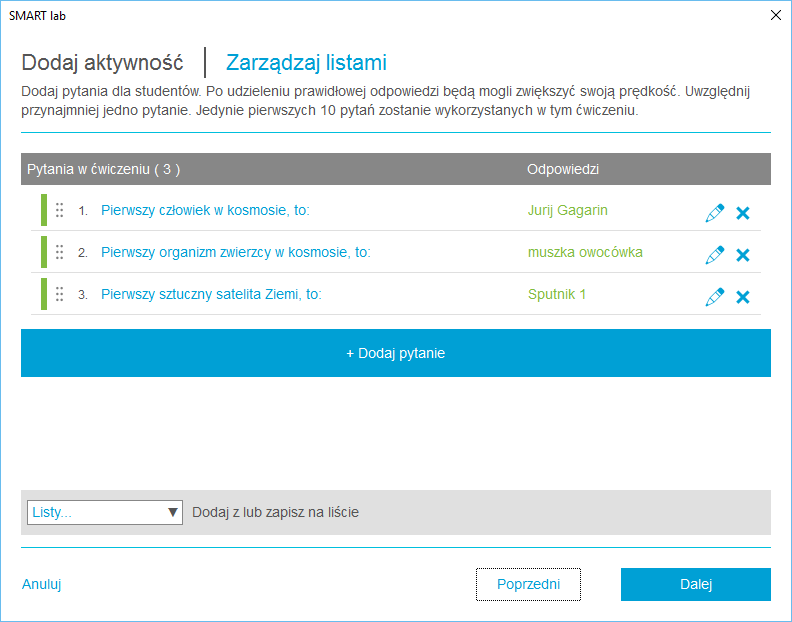Screen dimensions: 792x622
Task: Click the 'Odpowiedzi' column header
Action: 563,169
